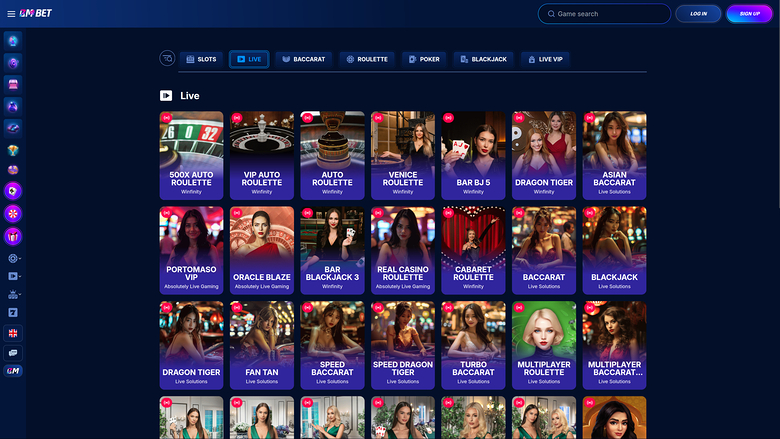Expand the video camera sidebar submenu
Image resolution: width=780 pixels, height=439 pixels.
pyautogui.click(x=14, y=275)
